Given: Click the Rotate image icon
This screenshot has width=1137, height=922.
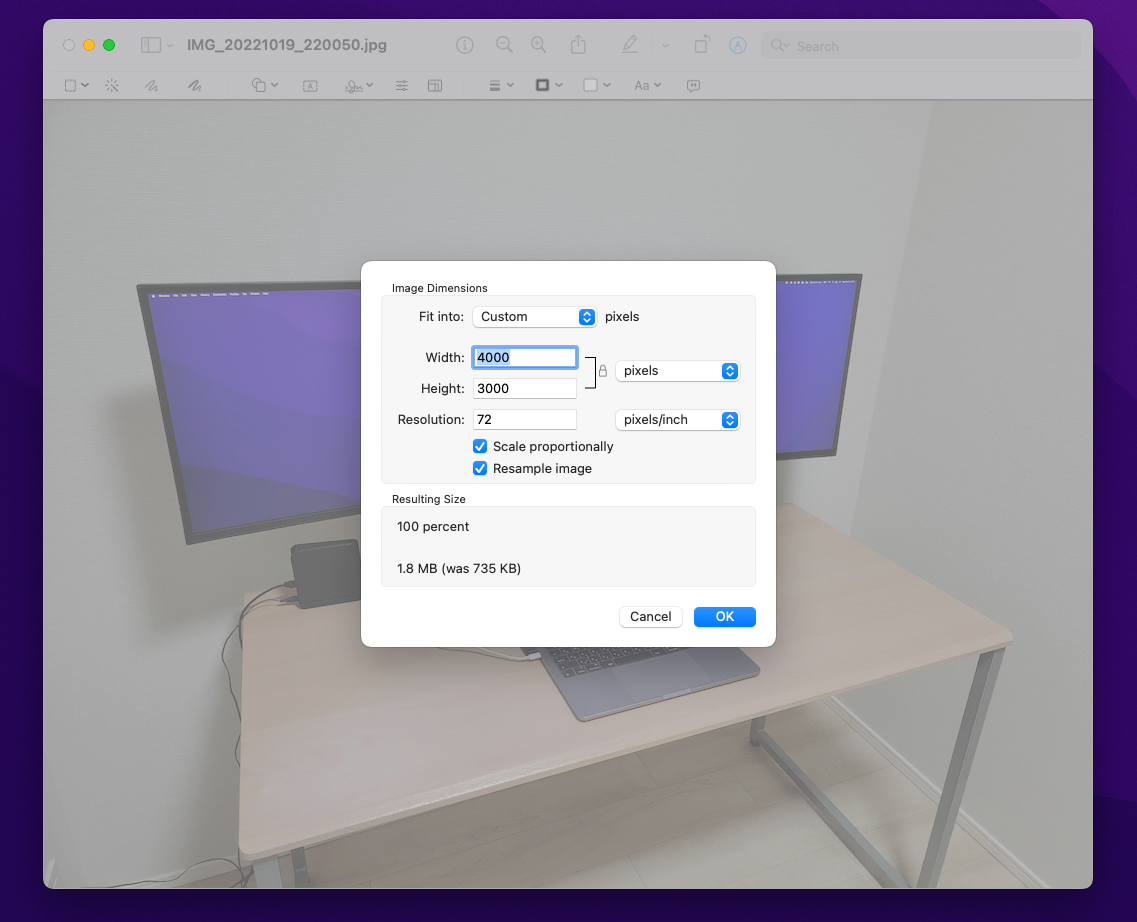Looking at the screenshot, I should 701,45.
